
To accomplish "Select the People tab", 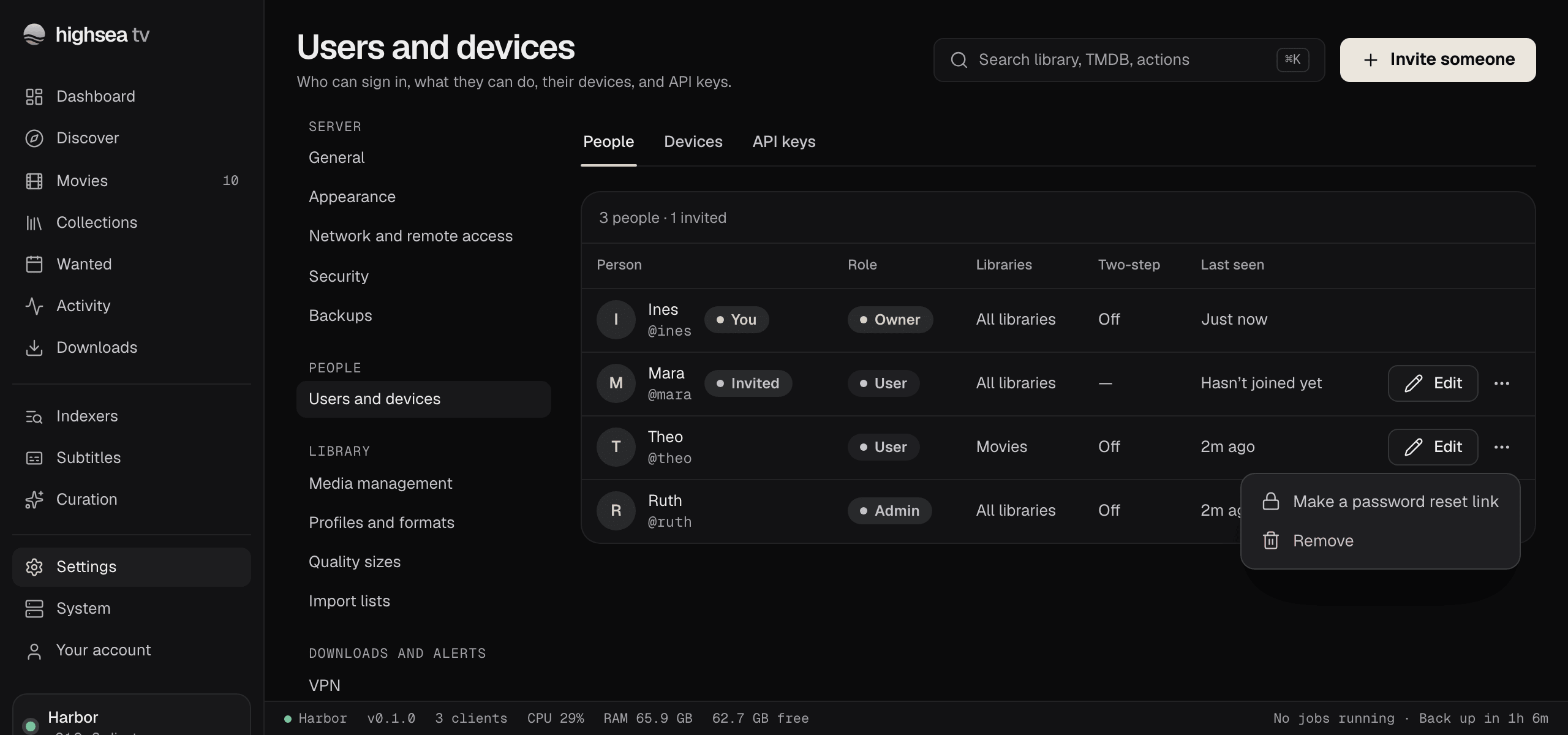I will [609, 142].
